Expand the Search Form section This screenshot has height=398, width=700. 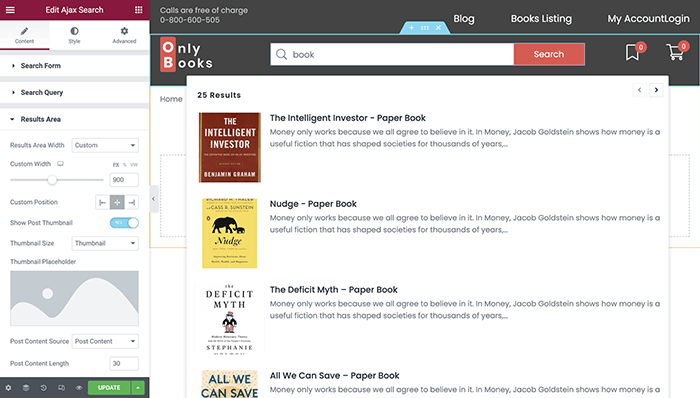click(74, 66)
